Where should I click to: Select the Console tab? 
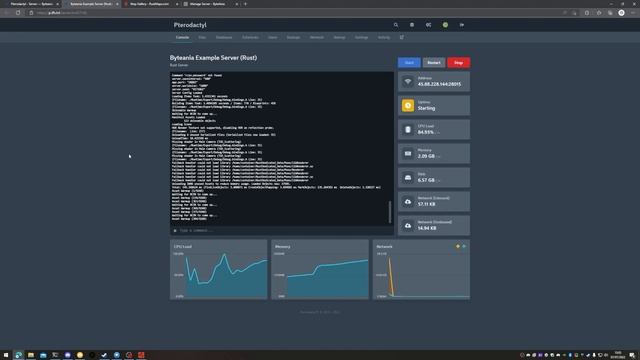pos(182,37)
